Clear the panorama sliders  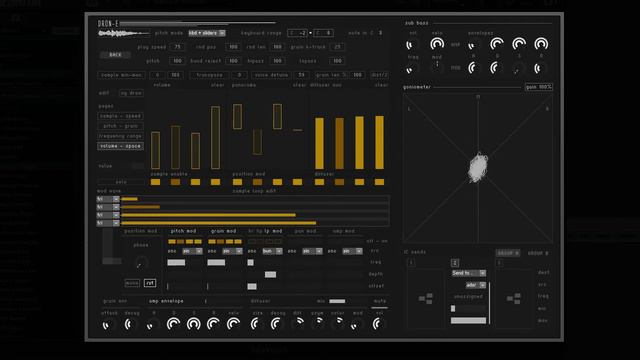(x=299, y=85)
